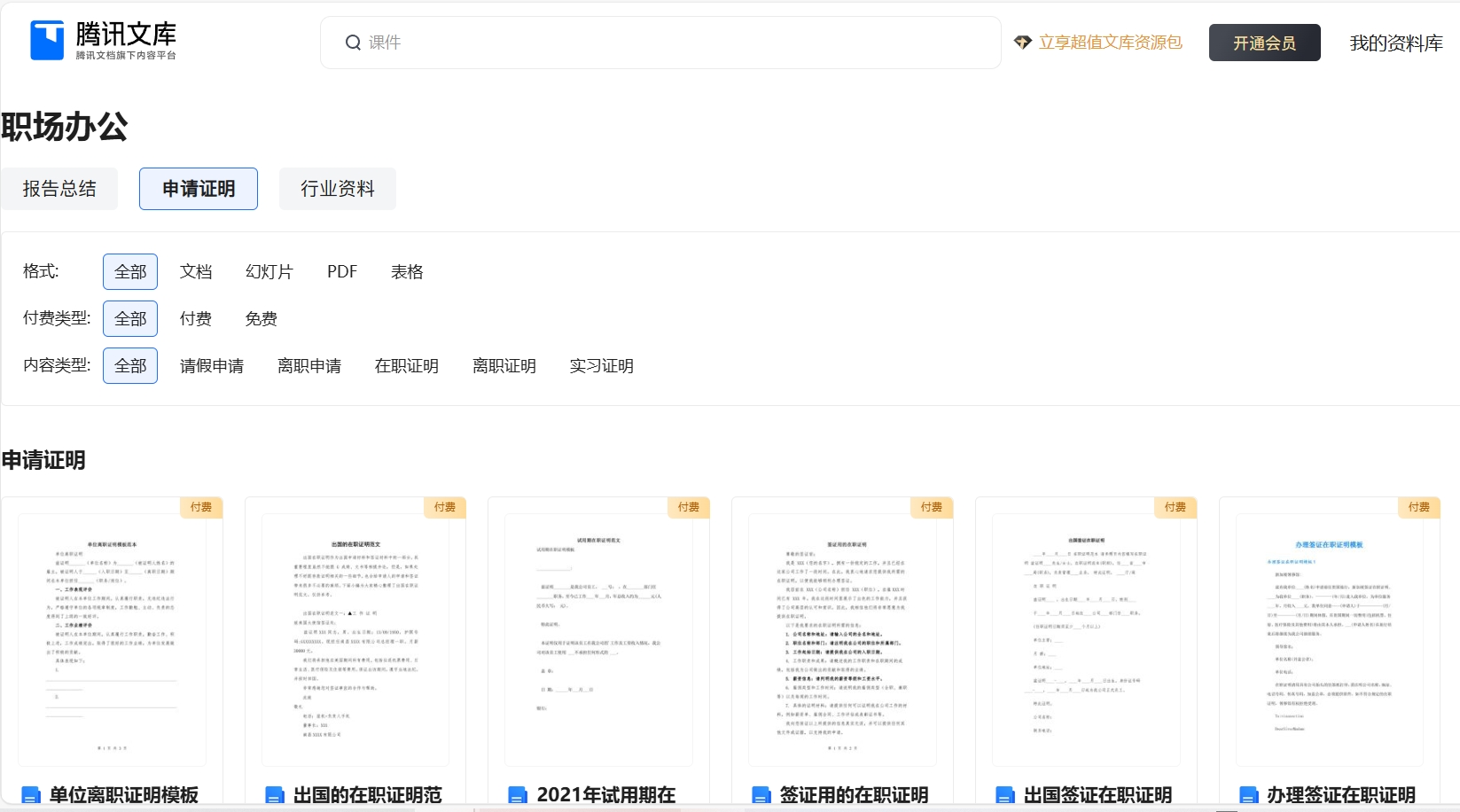The height and width of the screenshot is (812, 1460).
Task: Switch to the 行业资料 tab
Action: click(337, 189)
